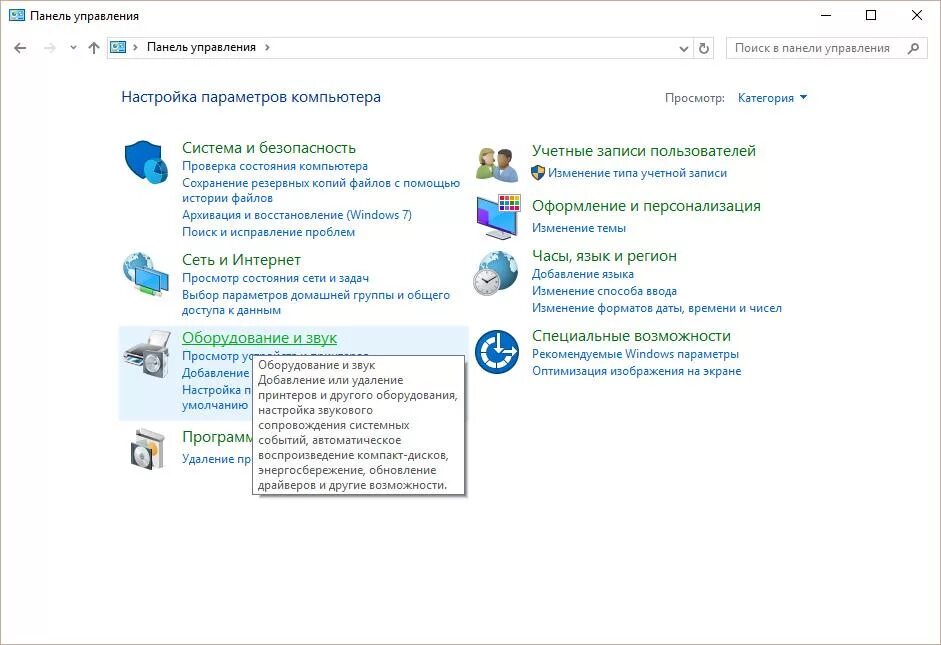
Task: Open Архивация и восстановление (Windows 7)
Action: (297, 215)
